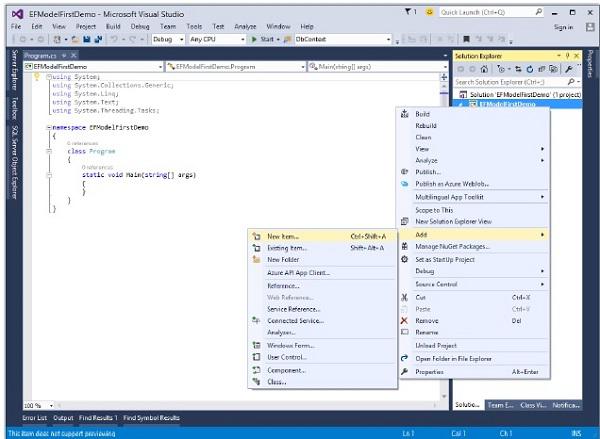Click the feedback smiley icon
This screenshot has height=439, width=600.
point(429,12)
